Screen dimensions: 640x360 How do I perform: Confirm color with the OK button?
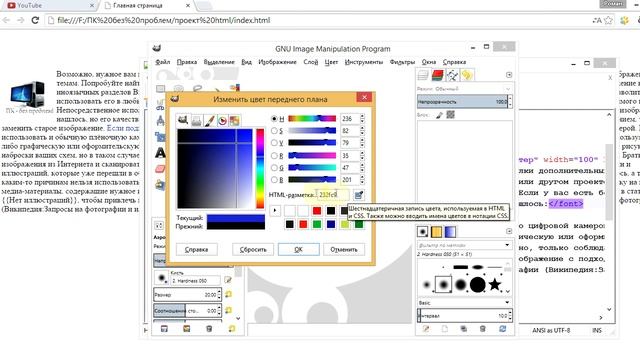coord(298,249)
